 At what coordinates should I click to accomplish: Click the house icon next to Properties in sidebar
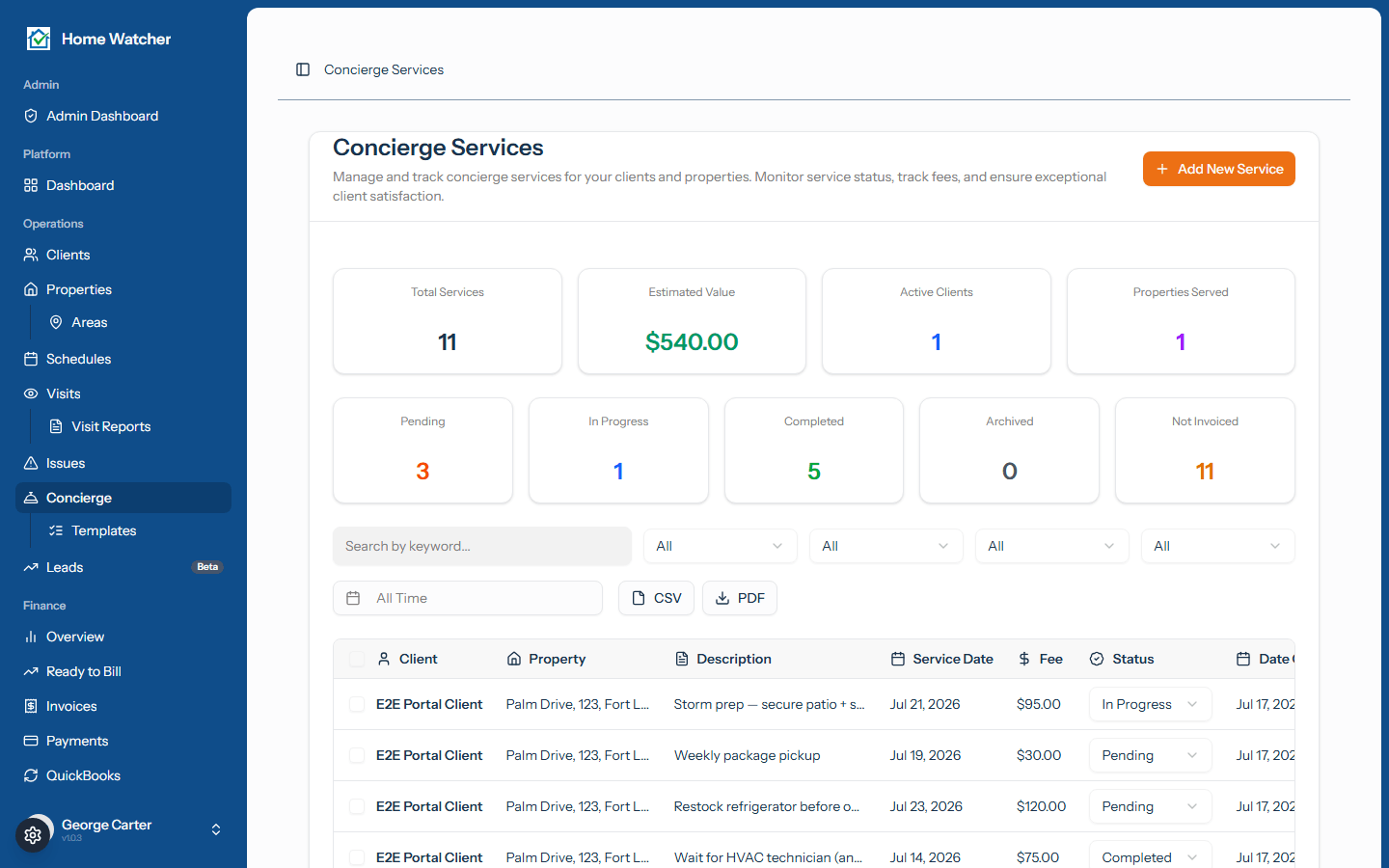click(x=31, y=289)
